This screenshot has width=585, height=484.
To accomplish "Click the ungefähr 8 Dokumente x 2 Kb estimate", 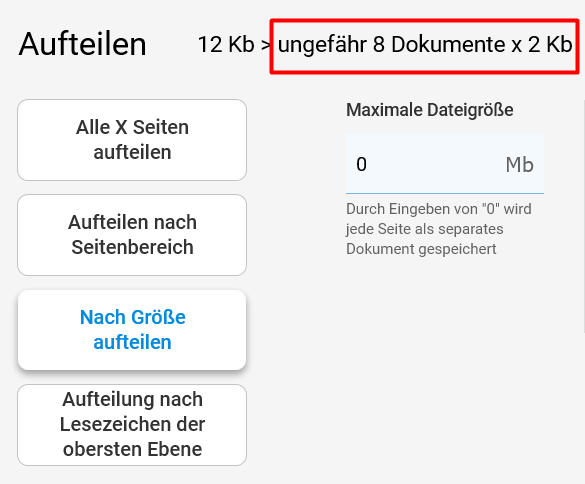I will (x=425, y=45).
